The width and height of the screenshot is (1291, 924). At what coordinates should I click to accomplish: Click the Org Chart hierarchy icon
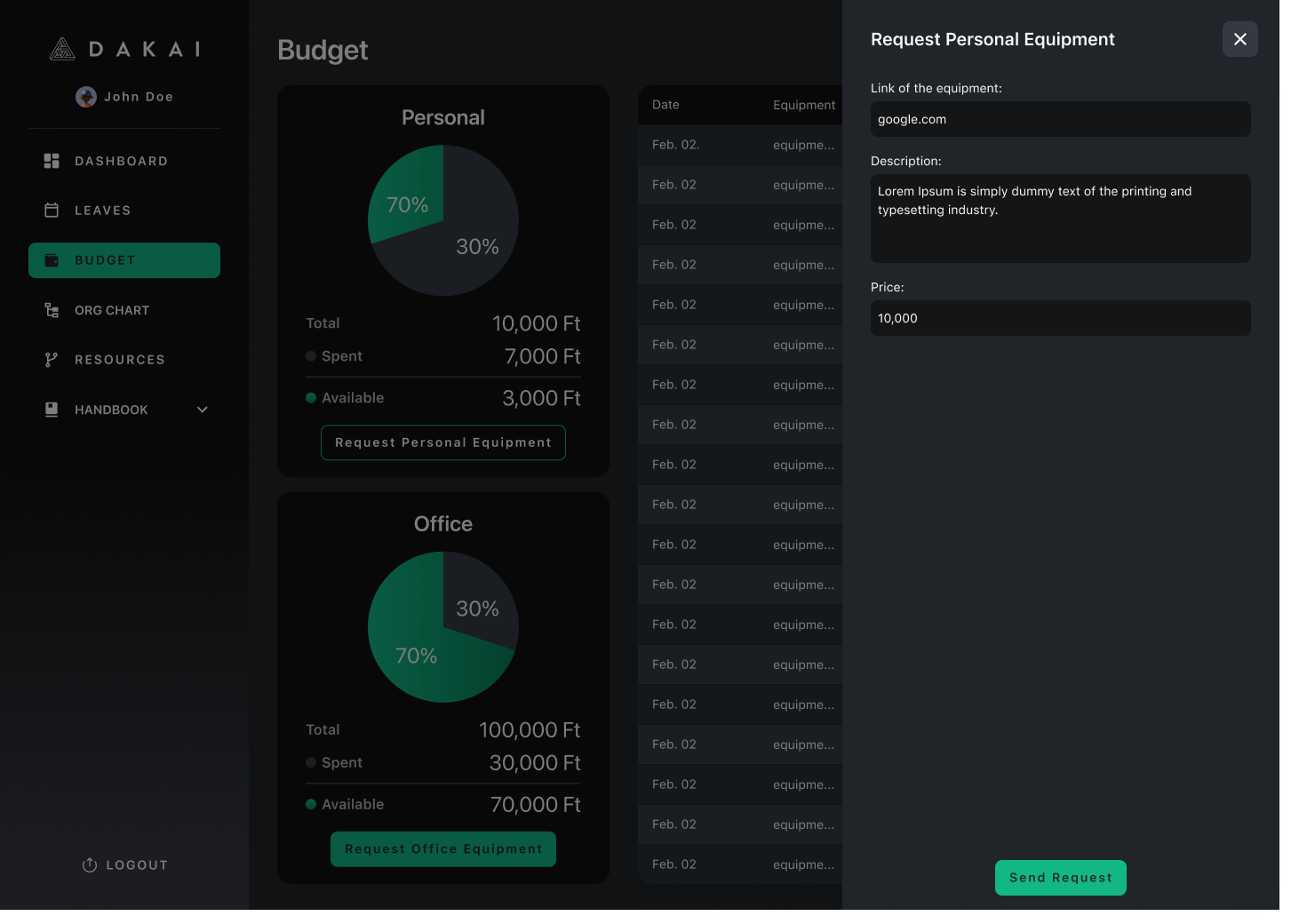click(52, 310)
